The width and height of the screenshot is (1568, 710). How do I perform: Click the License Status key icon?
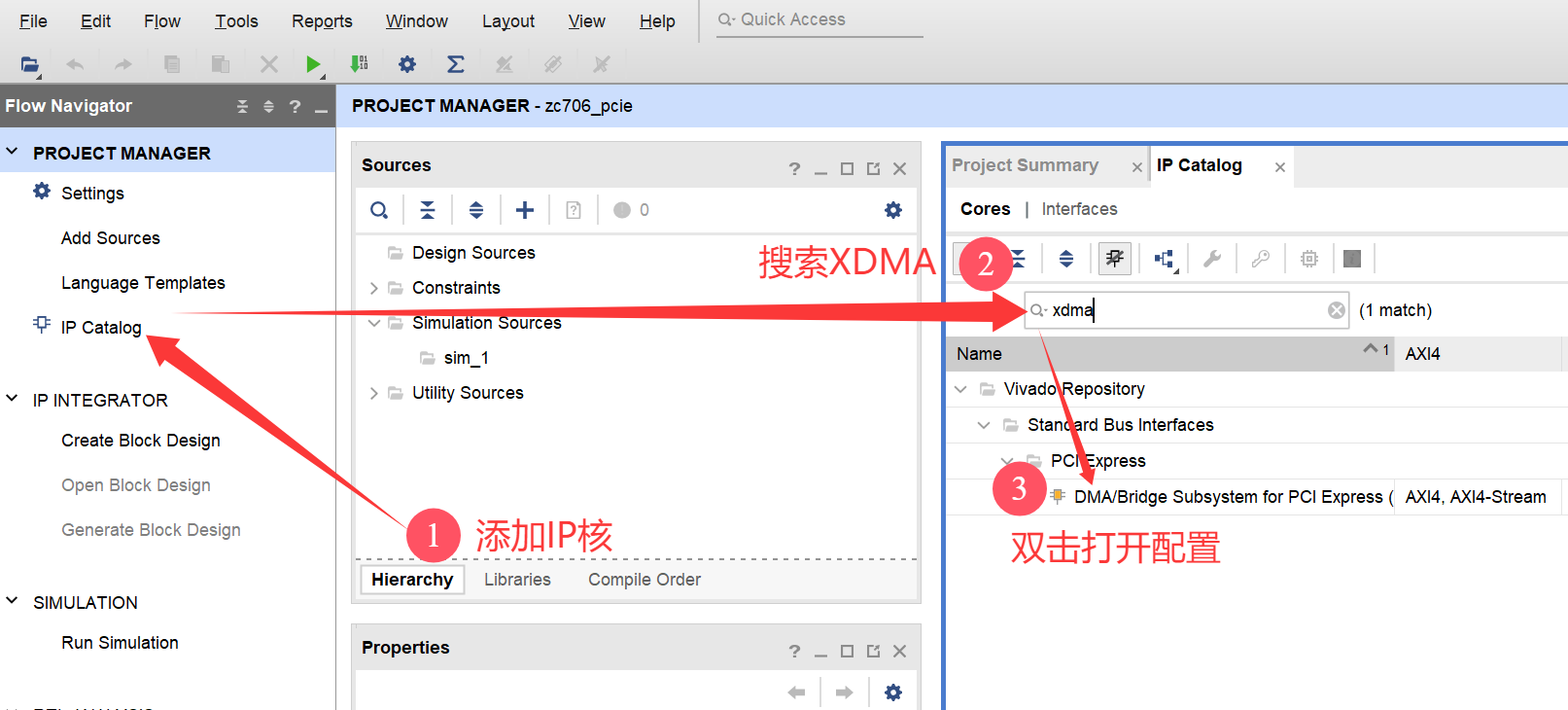point(1261,259)
